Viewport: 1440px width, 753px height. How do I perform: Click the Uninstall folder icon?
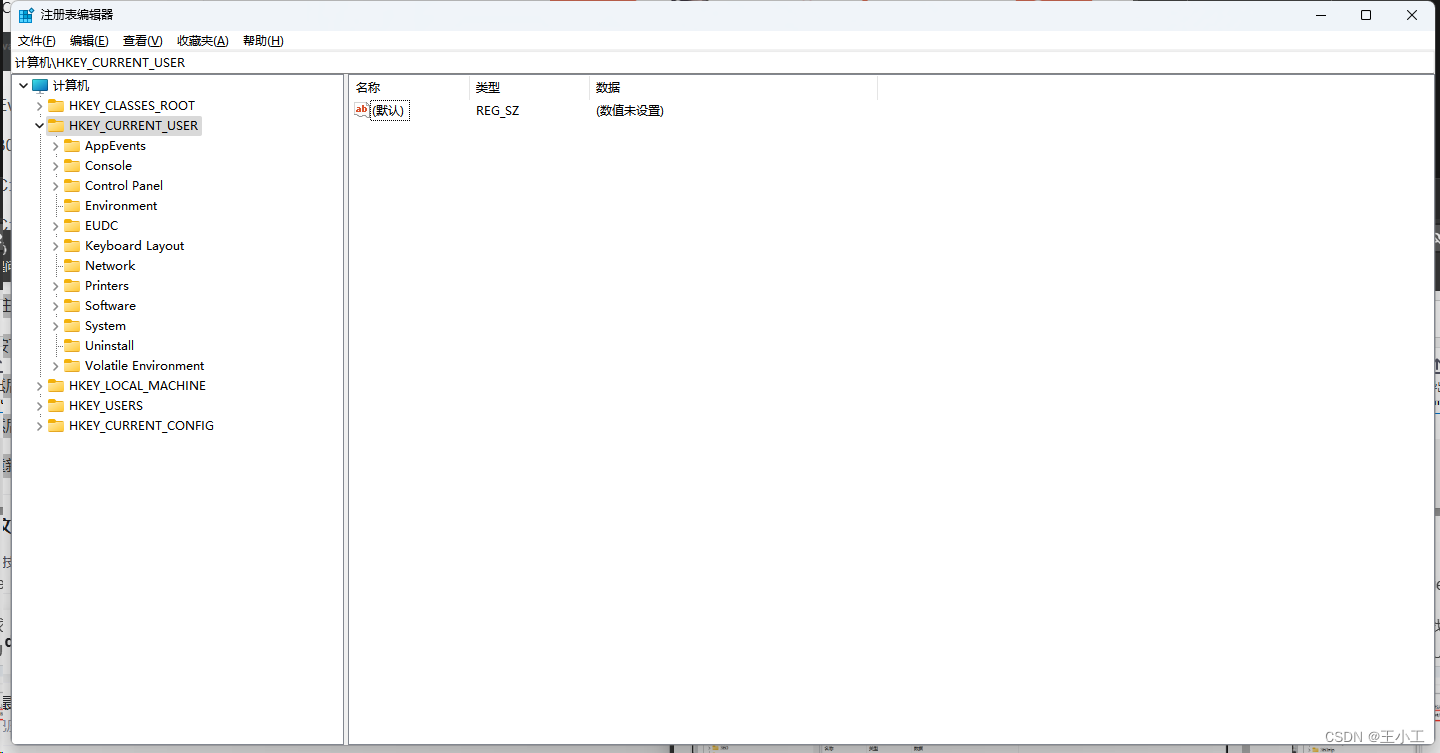coord(72,346)
